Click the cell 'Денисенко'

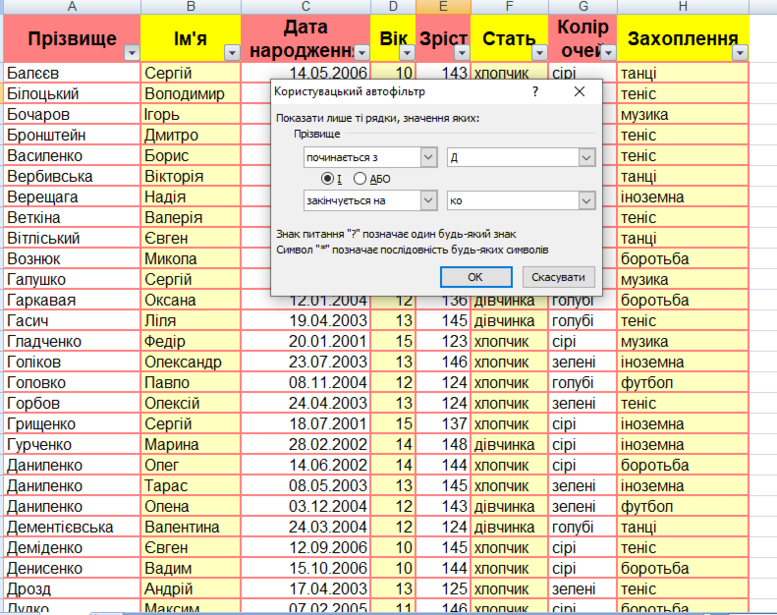click(x=72, y=568)
